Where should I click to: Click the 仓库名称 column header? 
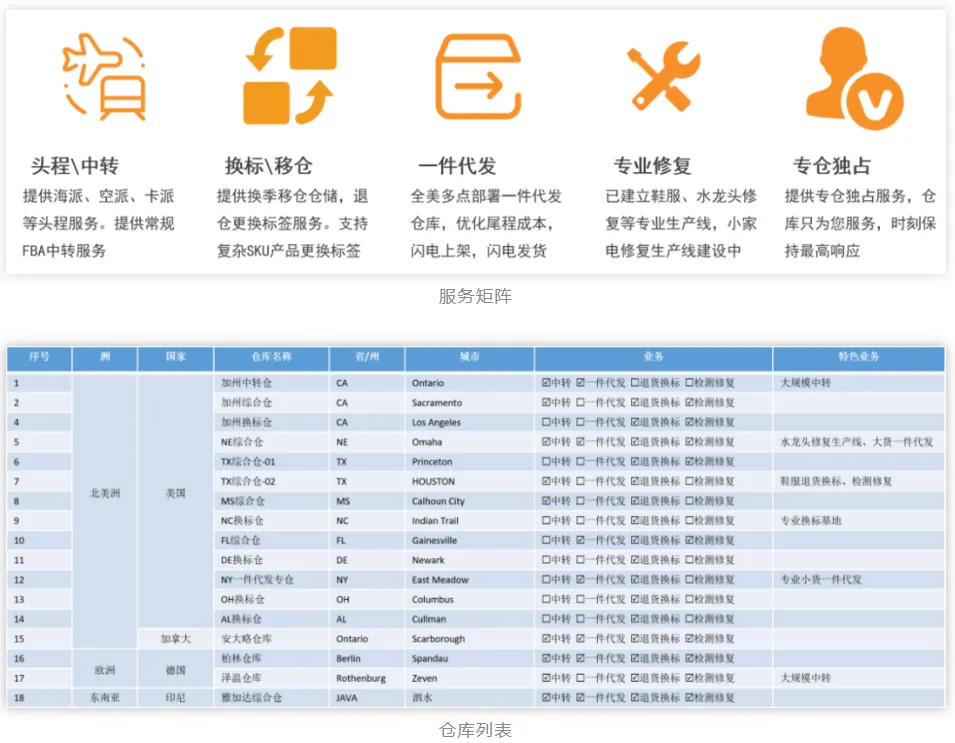[272, 357]
